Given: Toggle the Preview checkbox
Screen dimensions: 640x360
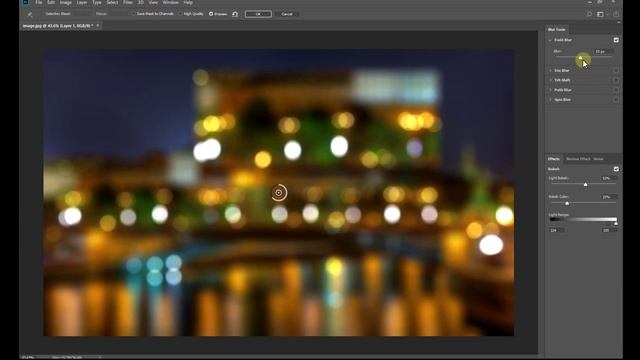Looking at the screenshot, I should click(211, 14).
